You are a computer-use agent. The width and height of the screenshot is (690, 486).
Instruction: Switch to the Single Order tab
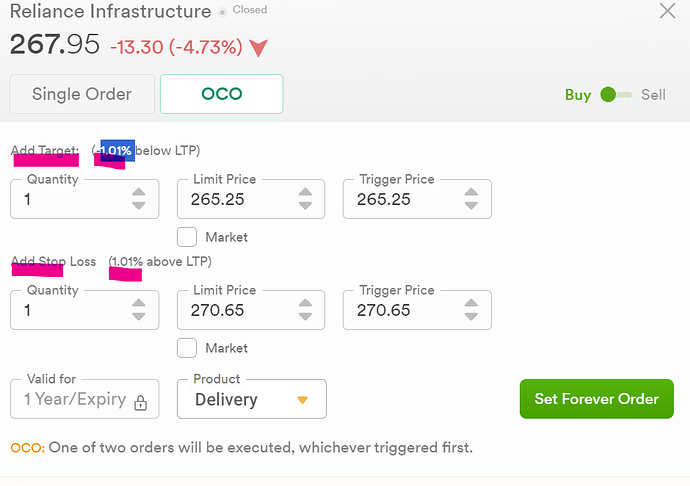click(82, 94)
